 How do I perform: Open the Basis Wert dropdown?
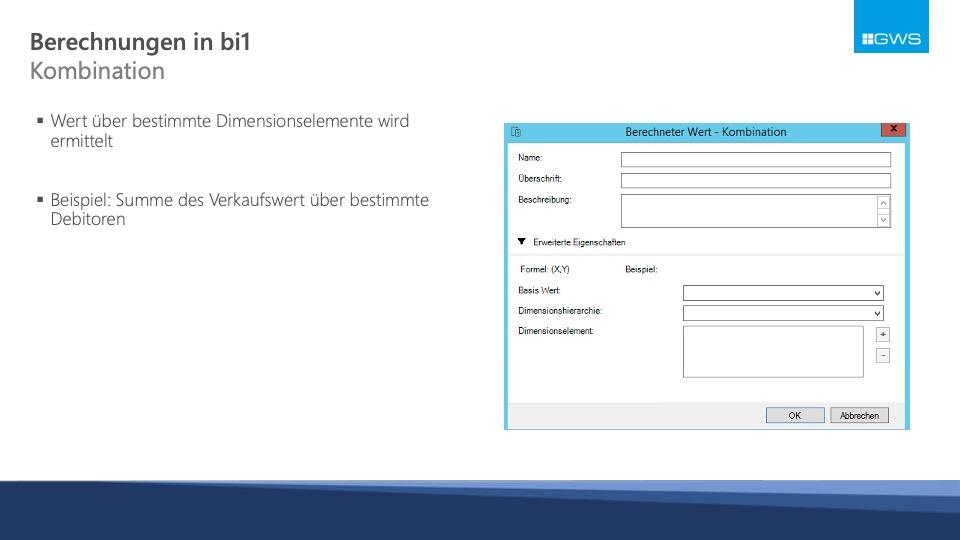877,293
